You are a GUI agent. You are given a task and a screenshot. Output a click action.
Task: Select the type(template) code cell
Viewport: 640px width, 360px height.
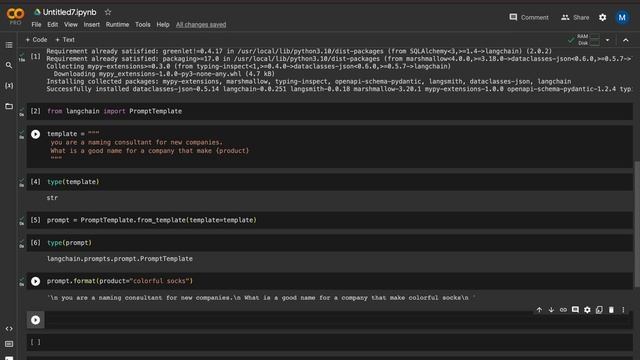pos(330,182)
